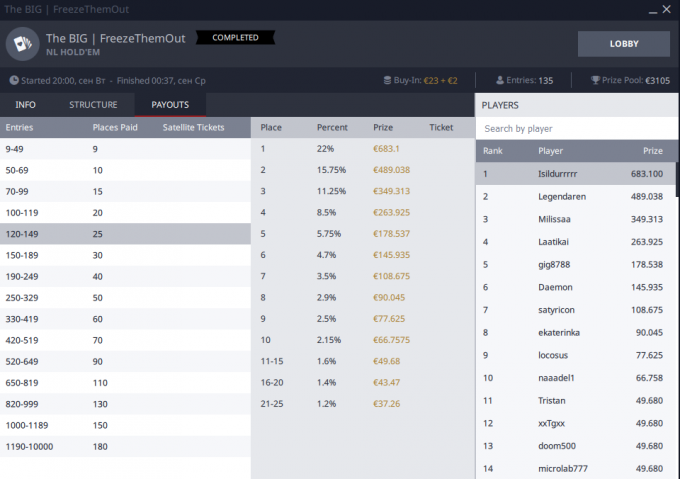Click the trophy icon beside Prize Pool
The image size is (680, 479).
[595, 80]
